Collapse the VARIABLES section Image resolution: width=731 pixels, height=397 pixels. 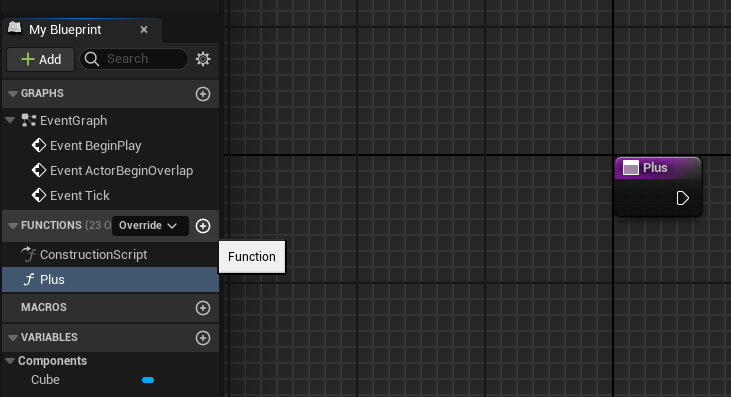pyautogui.click(x=13, y=337)
